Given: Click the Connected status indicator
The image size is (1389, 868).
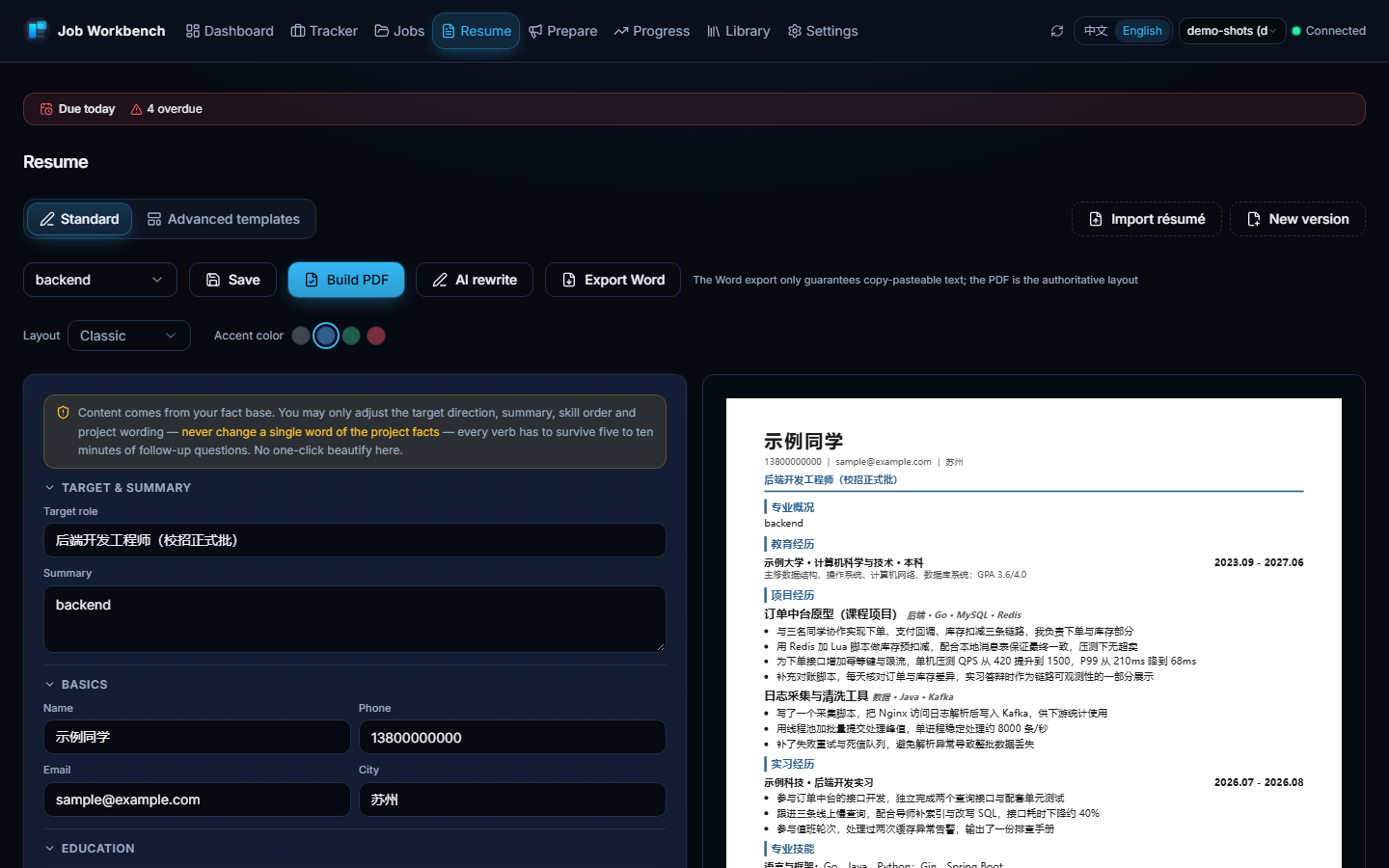Looking at the screenshot, I should pyautogui.click(x=1329, y=31).
